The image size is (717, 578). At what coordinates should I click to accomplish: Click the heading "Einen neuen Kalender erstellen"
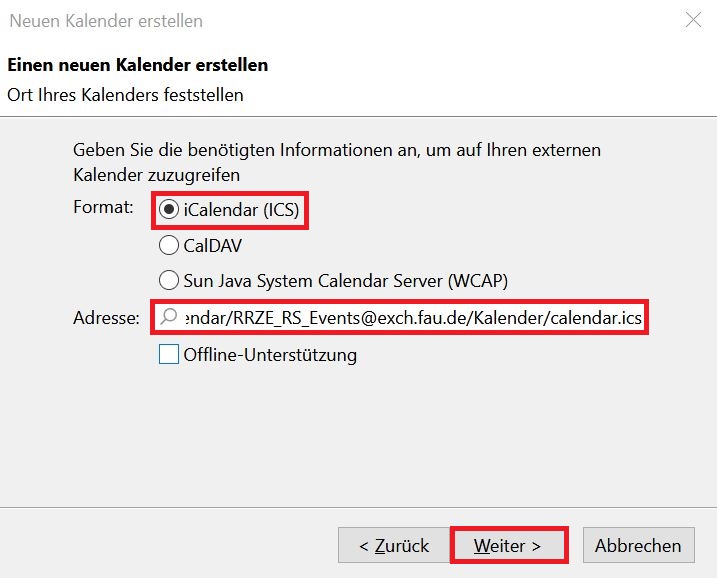(x=137, y=66)
